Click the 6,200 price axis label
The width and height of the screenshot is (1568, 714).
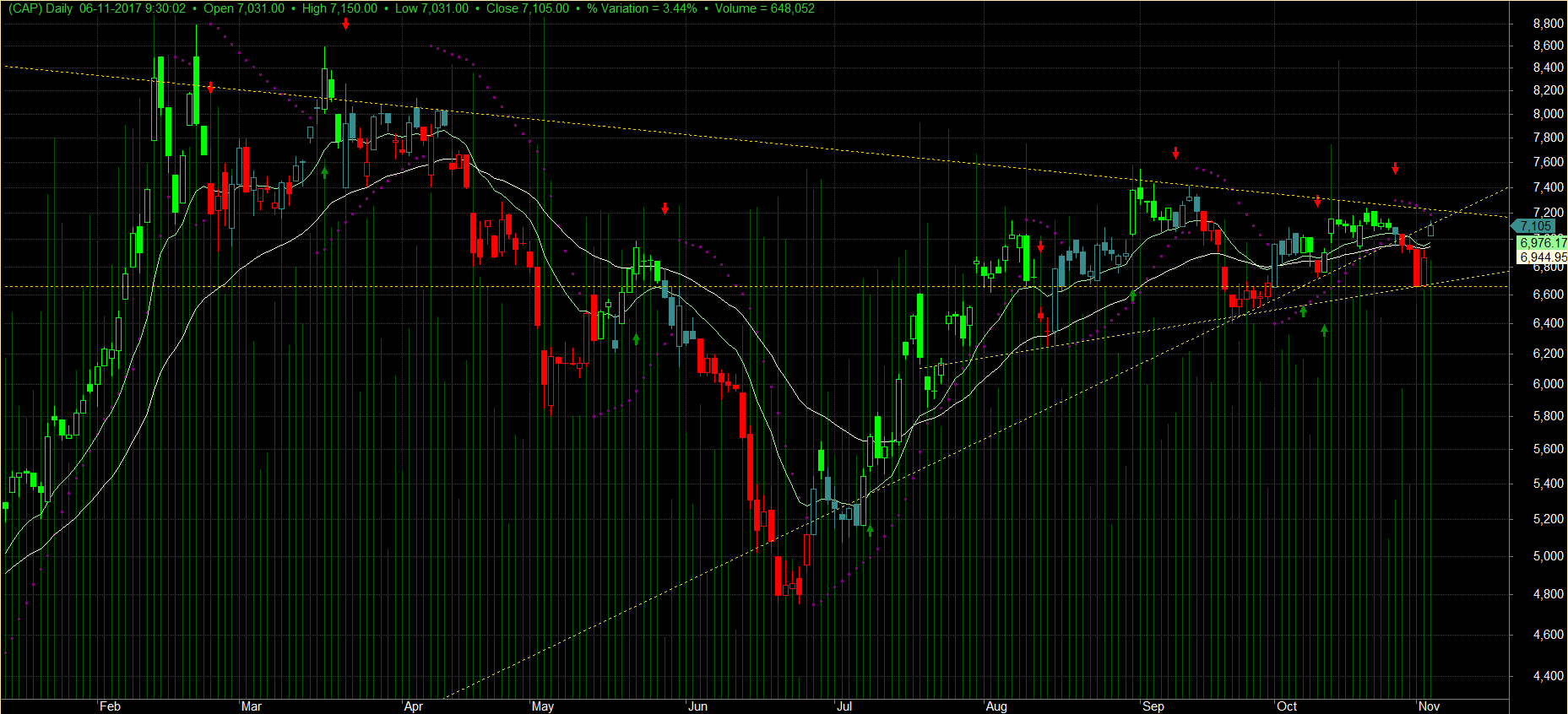[1548, 354]
